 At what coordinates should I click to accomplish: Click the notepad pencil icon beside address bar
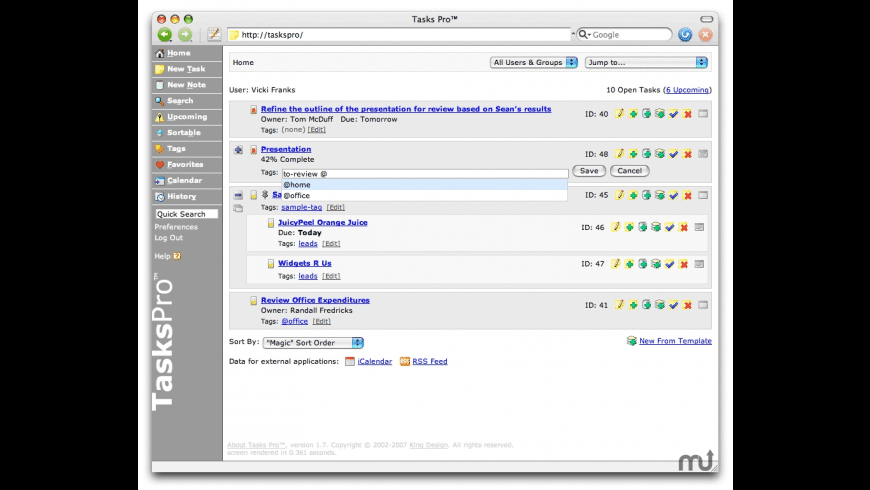[x=214, y=34]
